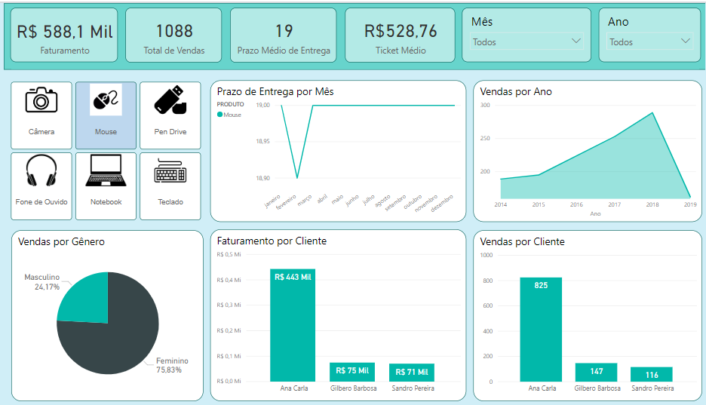706x405 pixels.
Task: Click the Ticket Médio card
Action: (x=400, y=37)
